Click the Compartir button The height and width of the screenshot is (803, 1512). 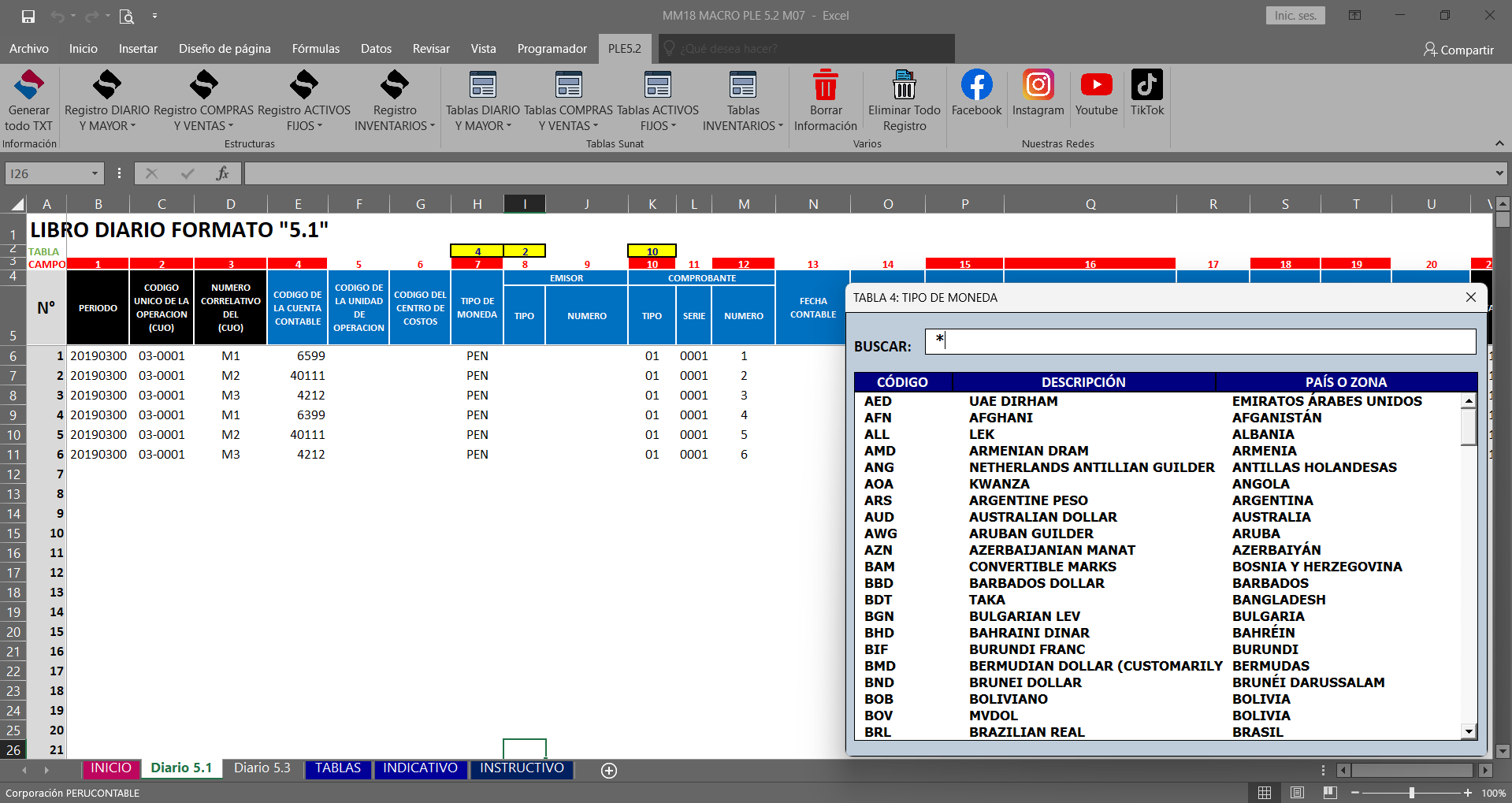click(1458, 50)
